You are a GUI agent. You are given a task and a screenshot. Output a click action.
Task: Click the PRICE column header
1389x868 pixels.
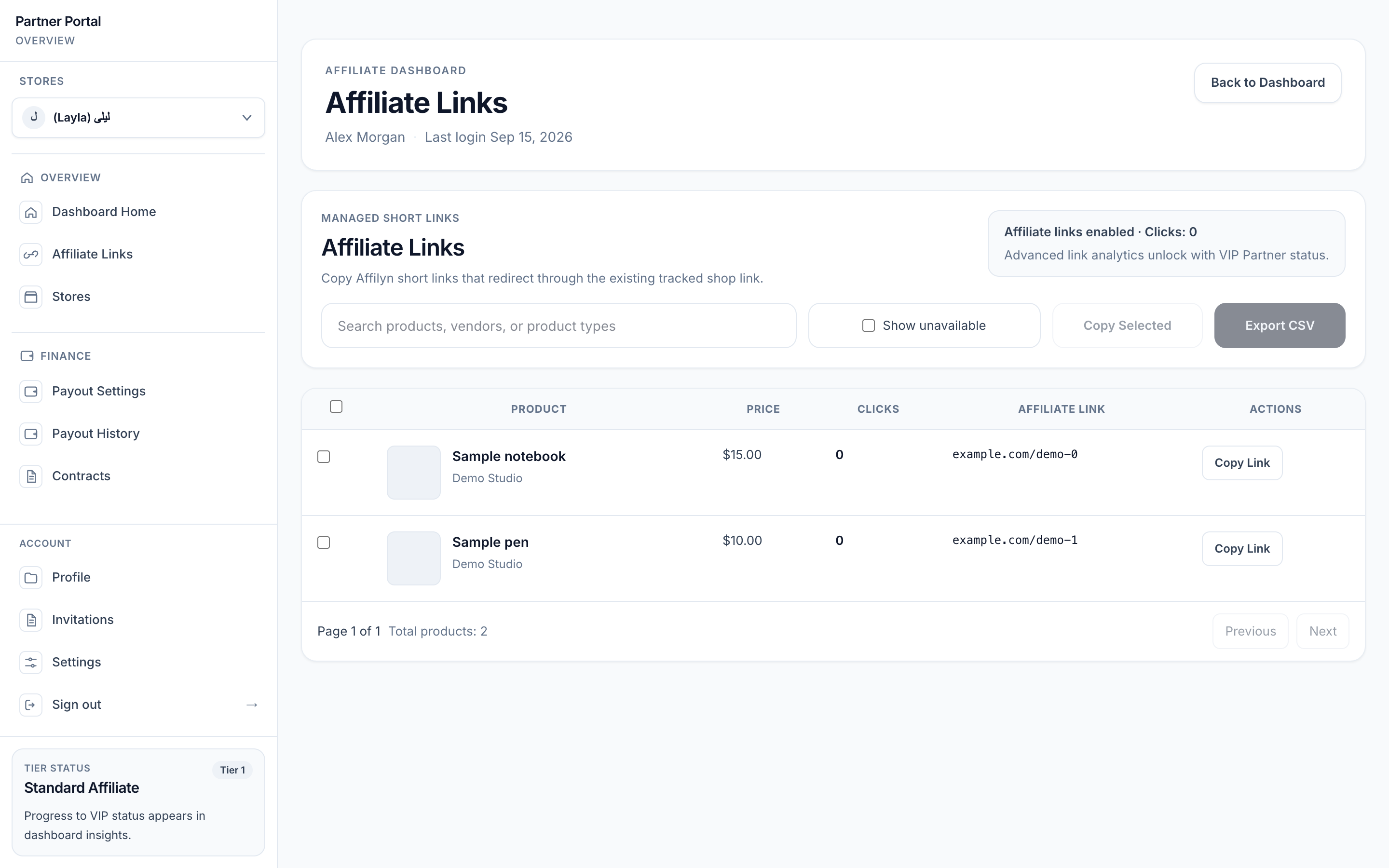tap(763, 409)
